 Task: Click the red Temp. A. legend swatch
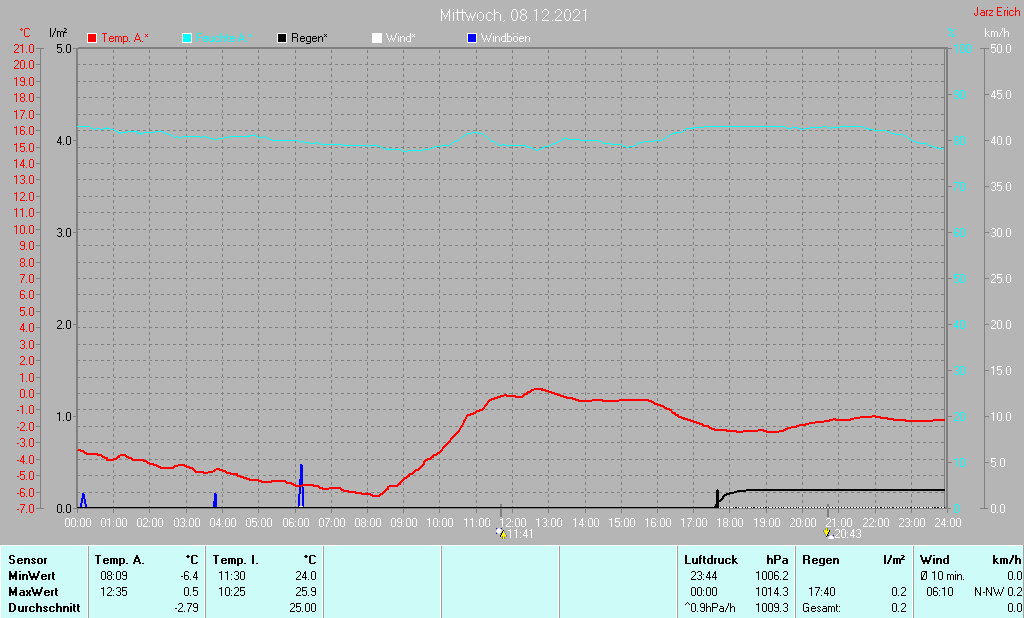[92, 39]
